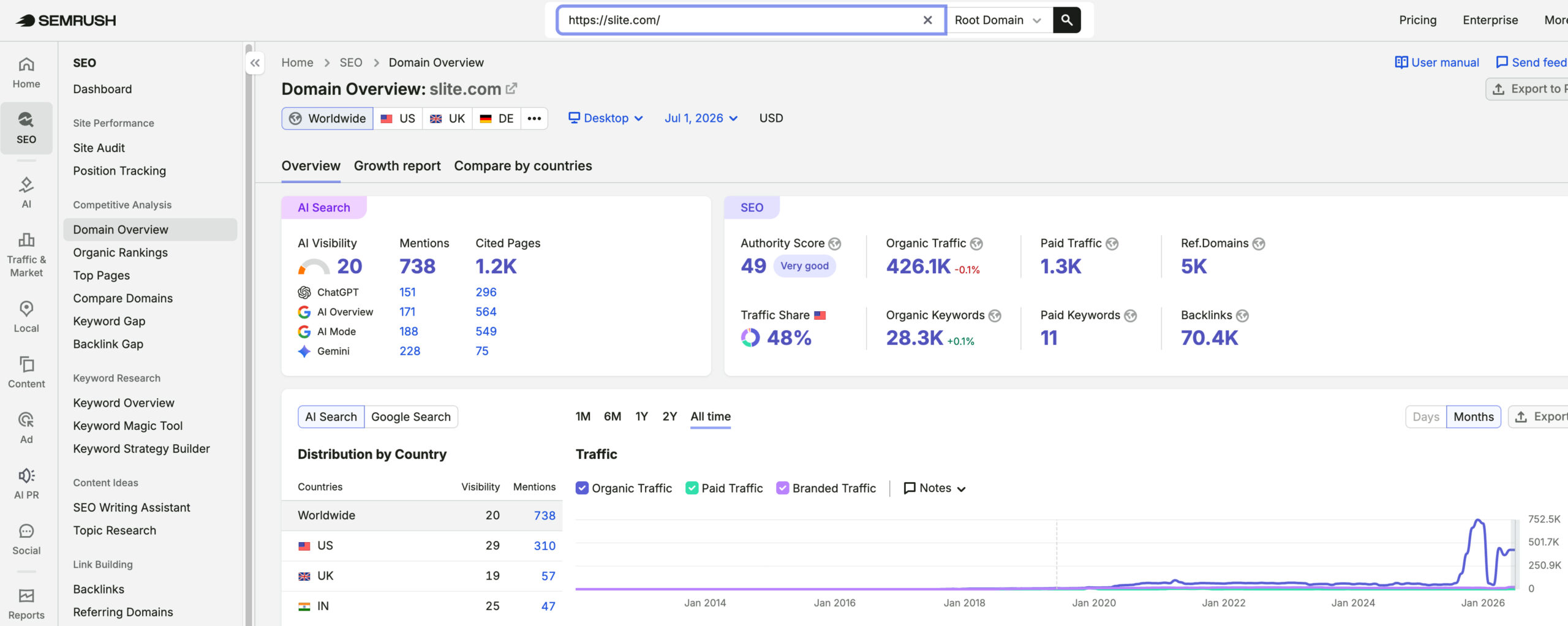Click Home breadcrumb link
Image resolution: width=1568 pixels, height=626 pixels.
pyautogui.click(x=297, y=62)
